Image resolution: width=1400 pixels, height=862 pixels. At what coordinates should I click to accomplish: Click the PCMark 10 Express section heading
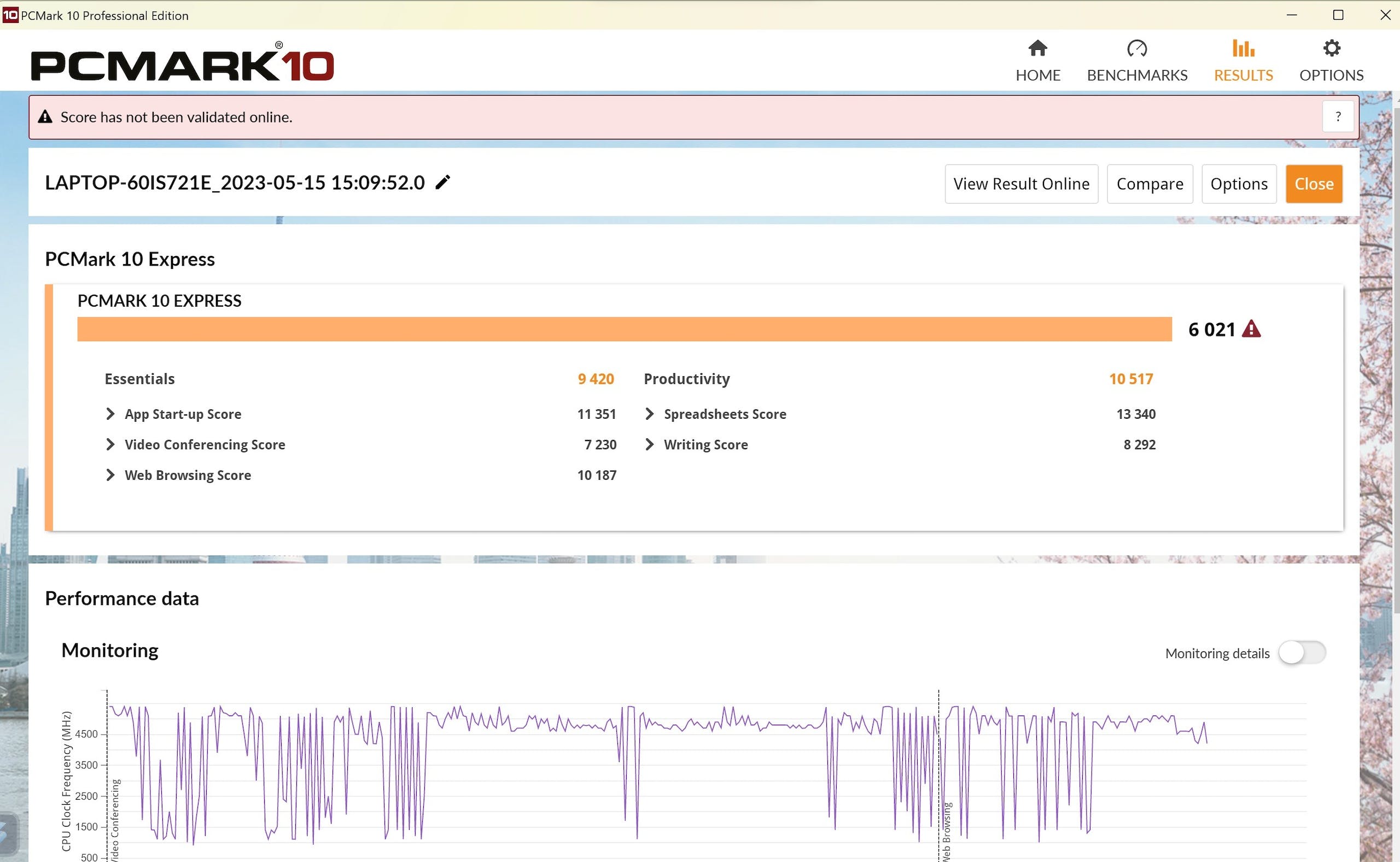click(x=130, y=260)
